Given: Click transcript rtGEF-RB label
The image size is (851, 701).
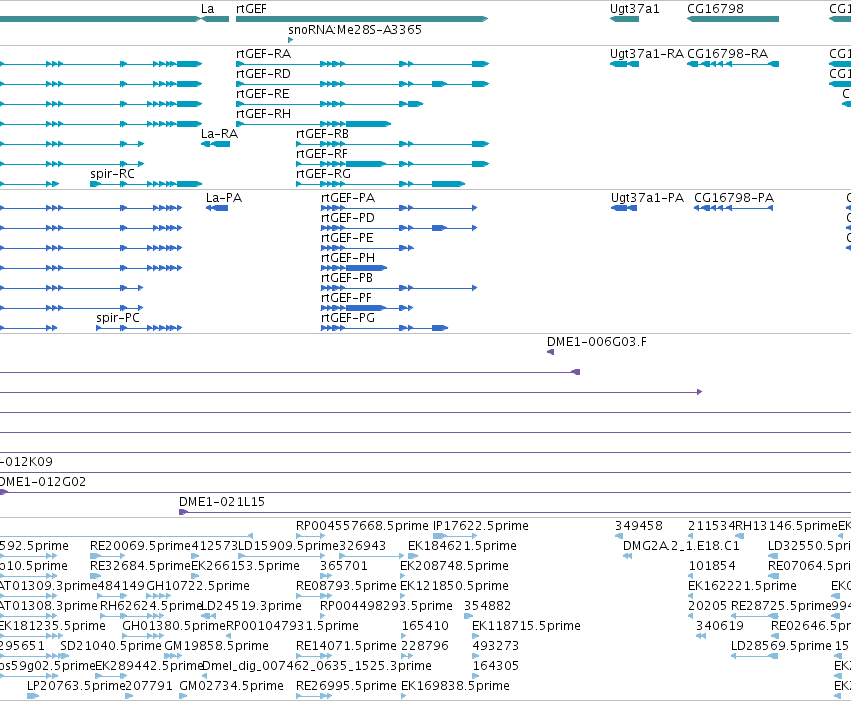Looking at the screenshot, I should tap(322, 134).
